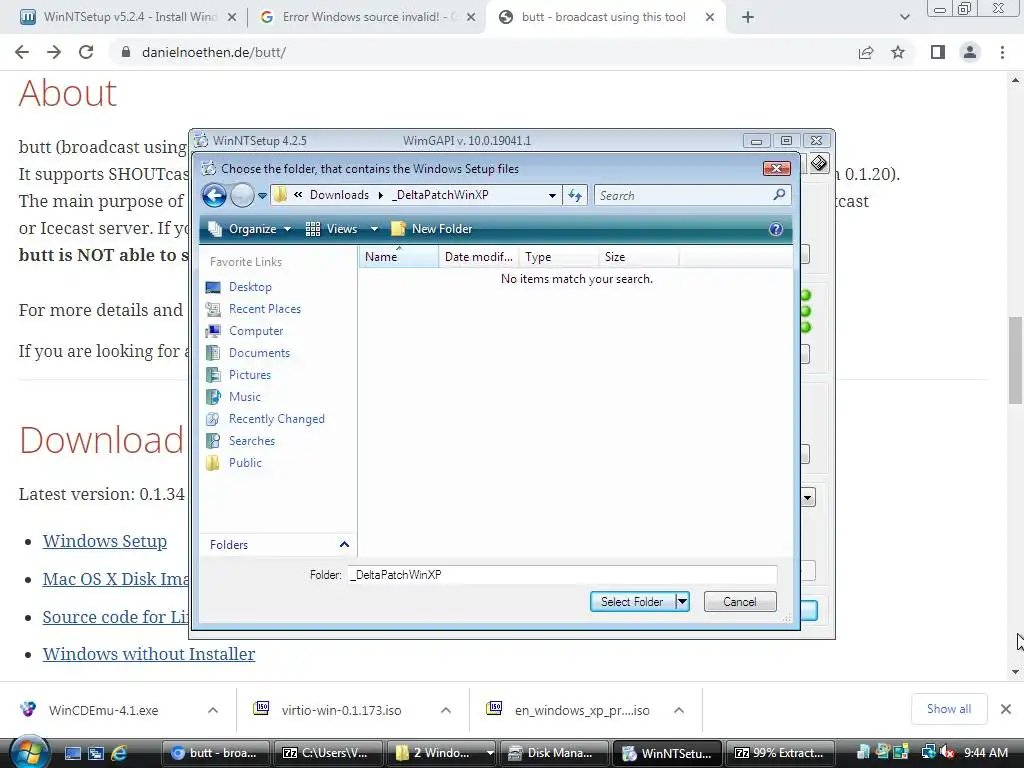Open the tab search chevron
Image resolution: width=1024 pixels, height=768 pixels.
904,18
